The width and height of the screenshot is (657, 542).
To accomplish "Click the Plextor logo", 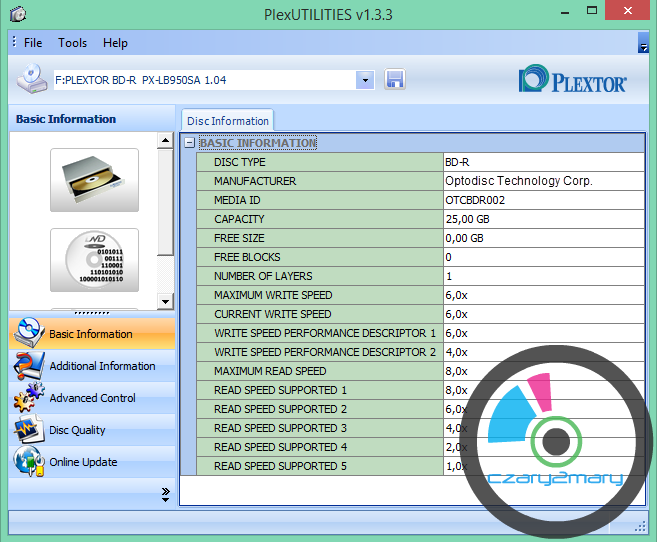I will (x=573, y=81).
